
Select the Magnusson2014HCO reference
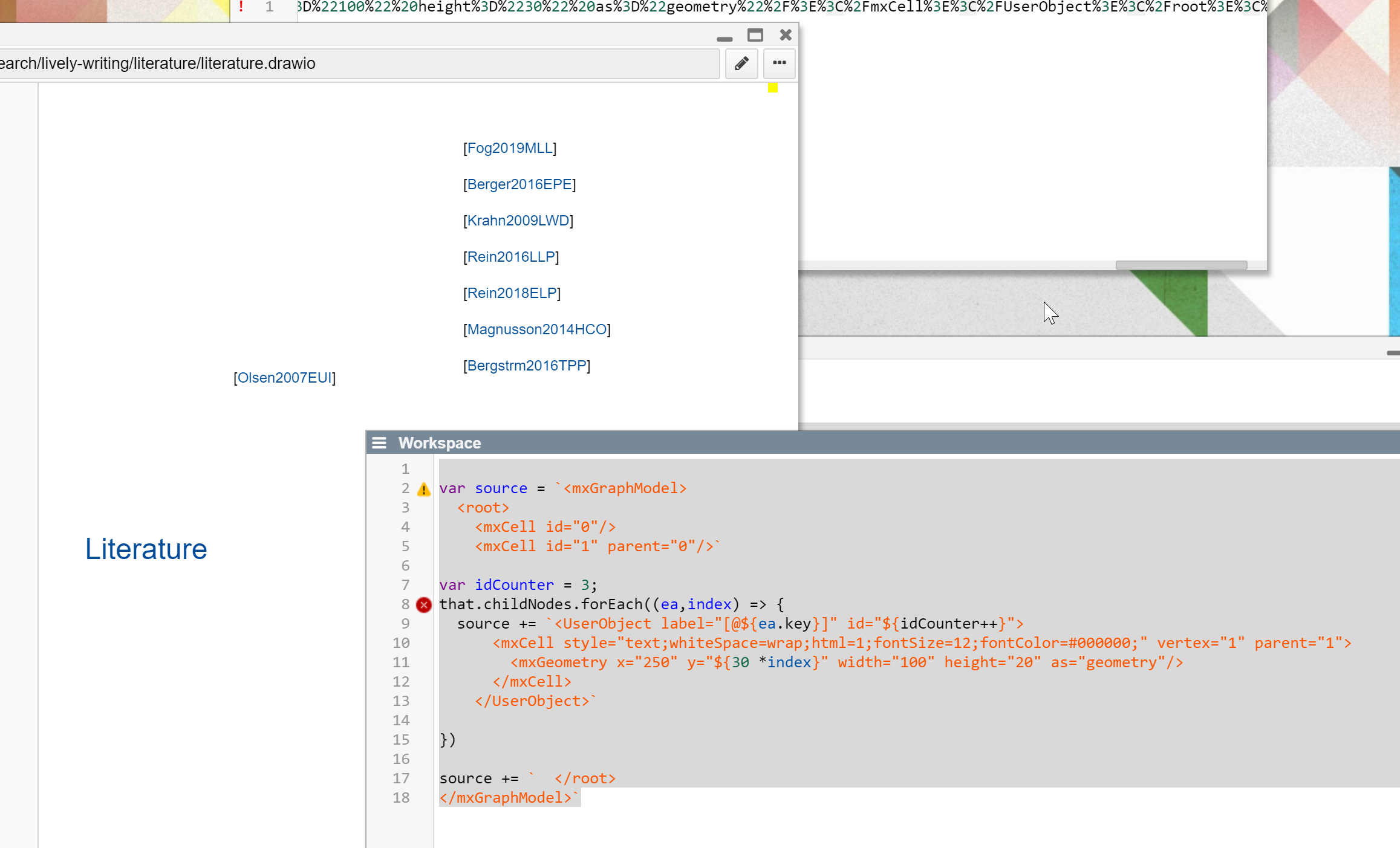click(537, 329)
